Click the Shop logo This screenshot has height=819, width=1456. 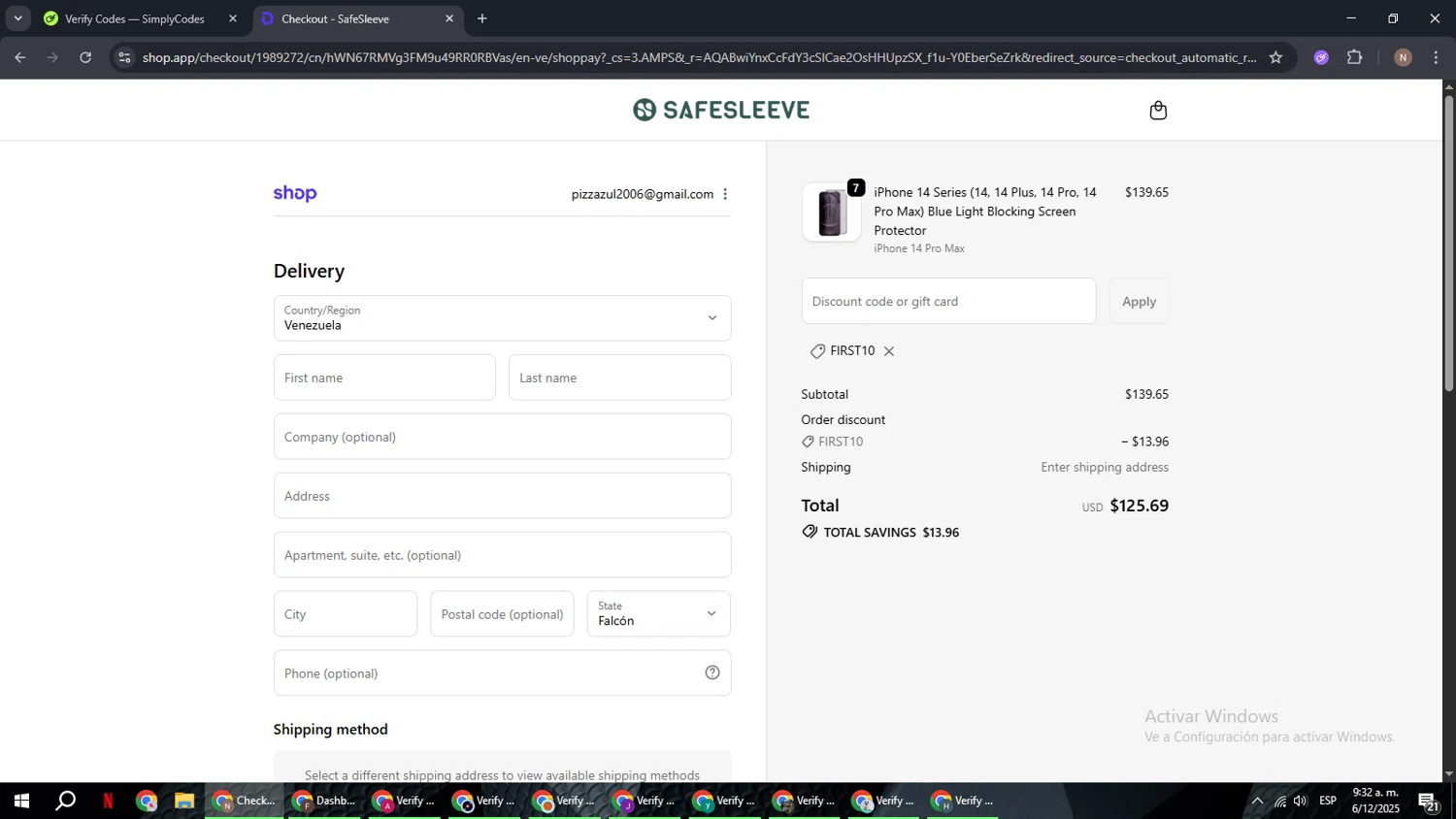[x=295, y=193]
